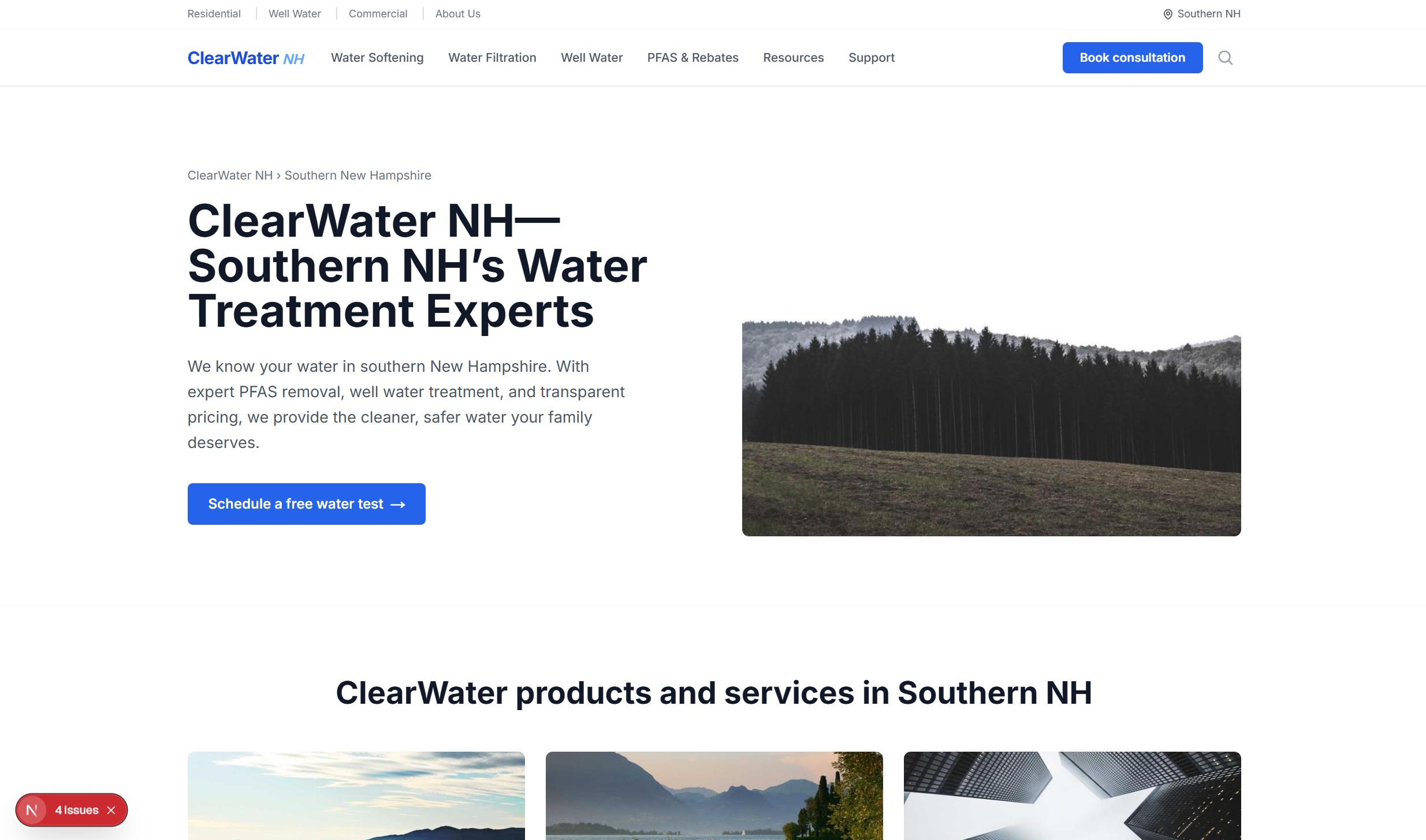1426x840 pixels.
Task: Open the About Us link
Action: pyautogui.click(x=457, y=14)
